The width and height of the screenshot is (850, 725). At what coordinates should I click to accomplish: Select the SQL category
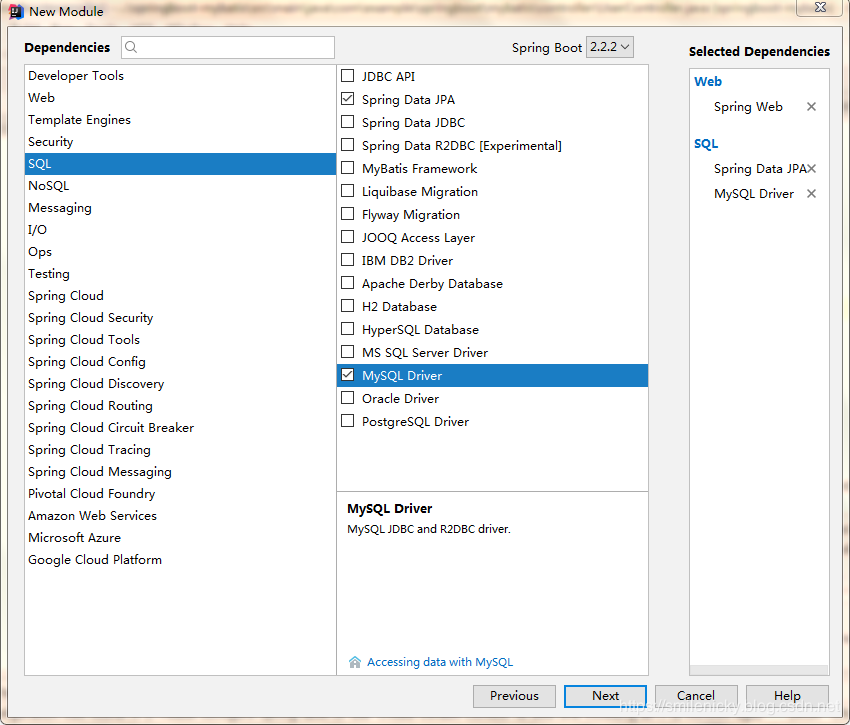(x=180, y=164)
